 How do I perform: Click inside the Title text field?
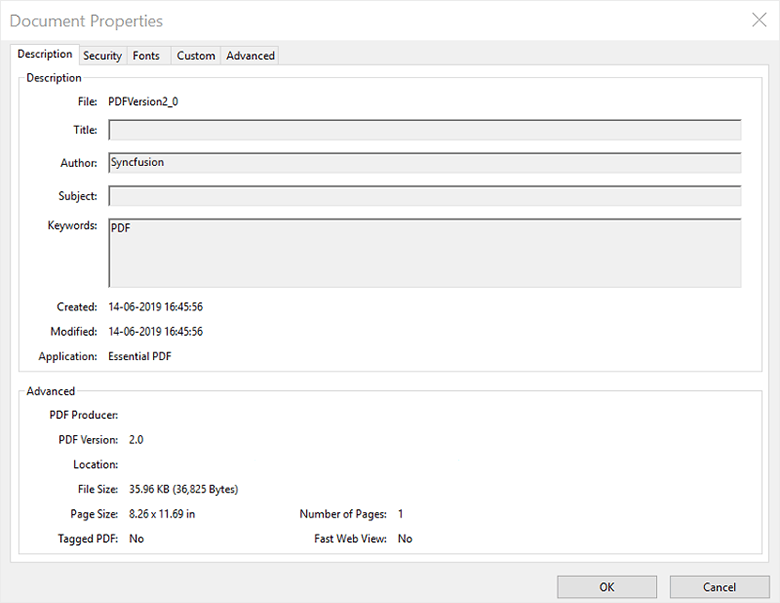tap(424, 130)
